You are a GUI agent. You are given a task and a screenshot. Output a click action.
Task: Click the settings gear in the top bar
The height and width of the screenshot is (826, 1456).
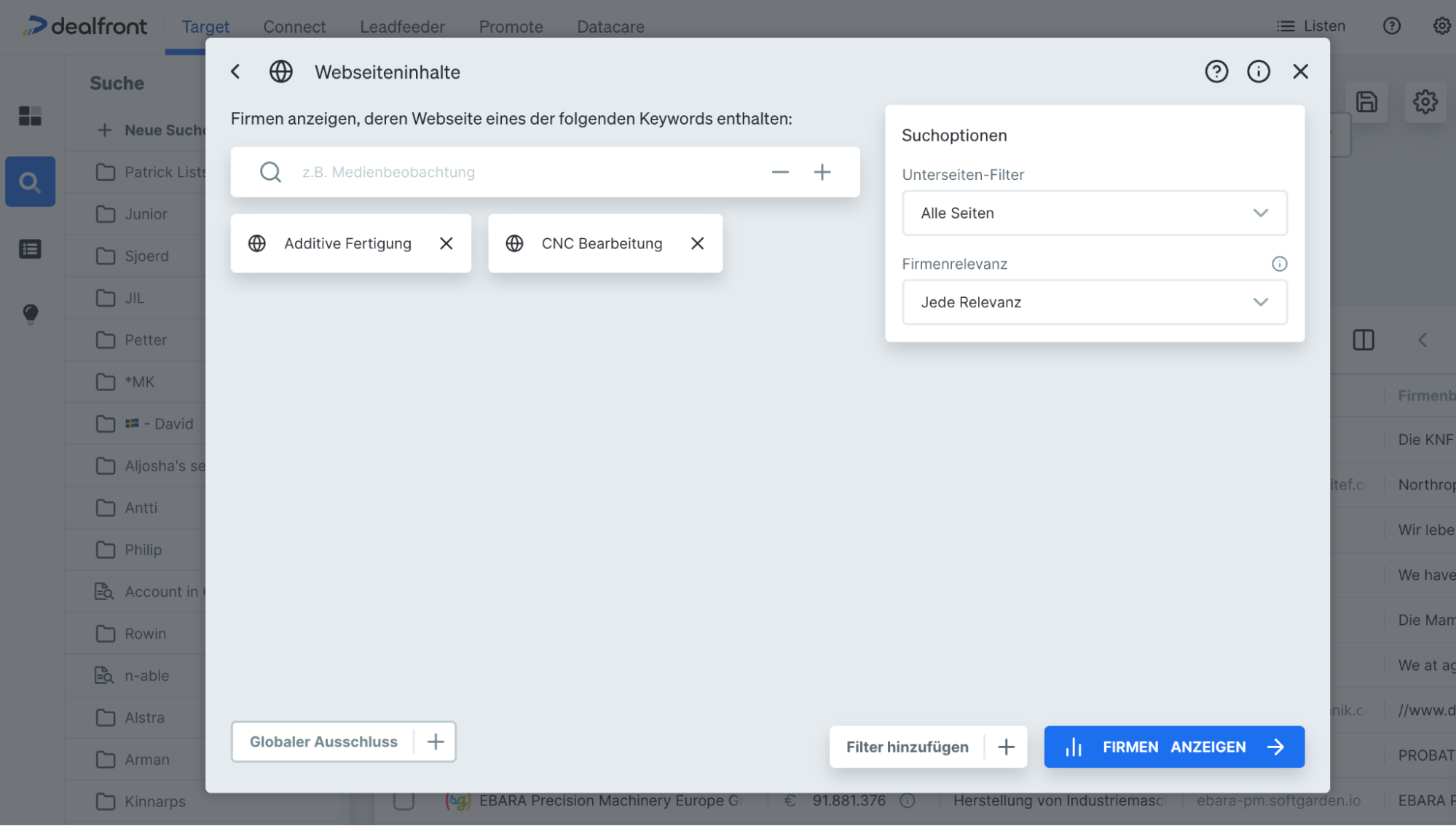click(1441, 25)
